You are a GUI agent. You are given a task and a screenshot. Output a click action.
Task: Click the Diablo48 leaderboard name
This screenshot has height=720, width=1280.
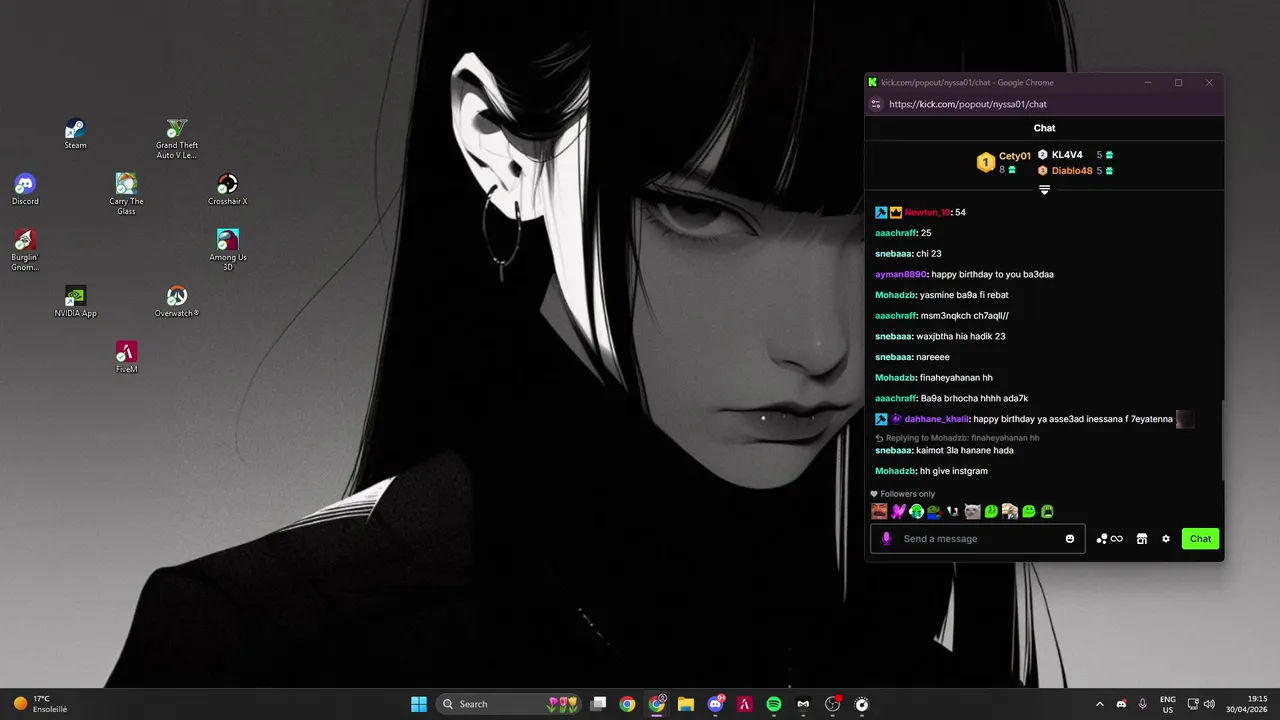pyautogui.click(x=1072, y=171)
